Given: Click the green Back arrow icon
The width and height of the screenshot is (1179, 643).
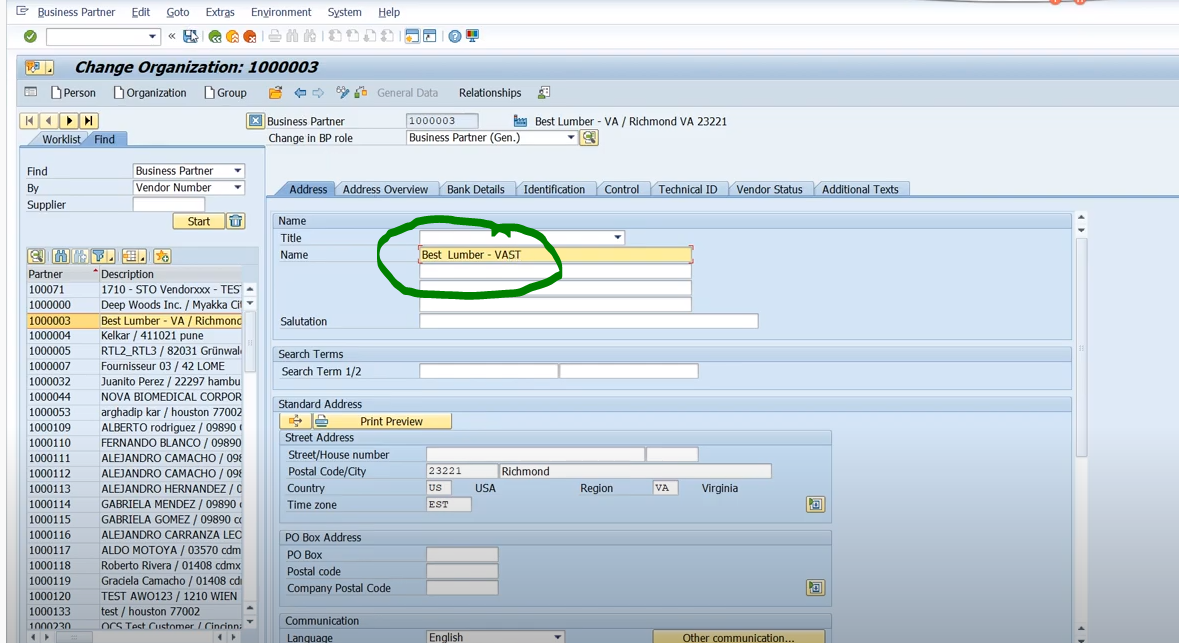Looking at the screenshot, I should click(x=215, y=37).
